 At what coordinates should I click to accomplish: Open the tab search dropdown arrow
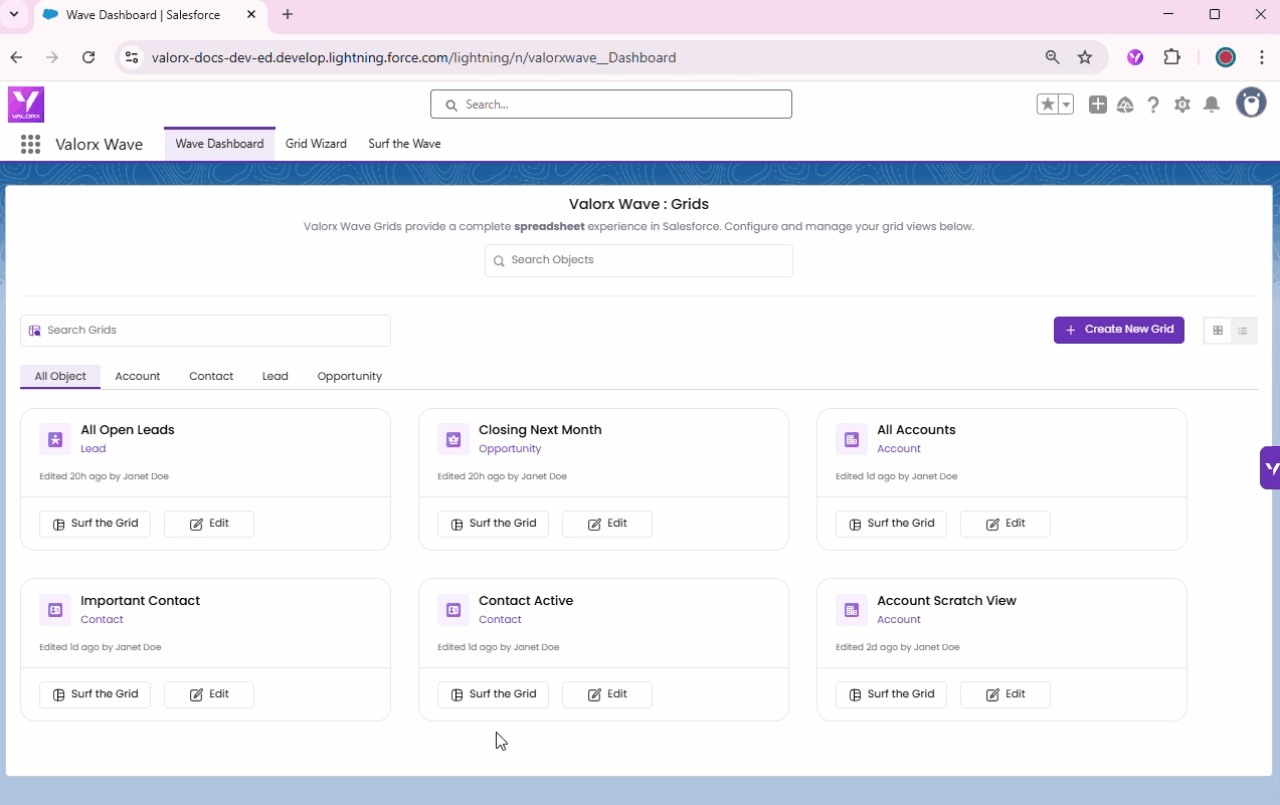[14, 15]
